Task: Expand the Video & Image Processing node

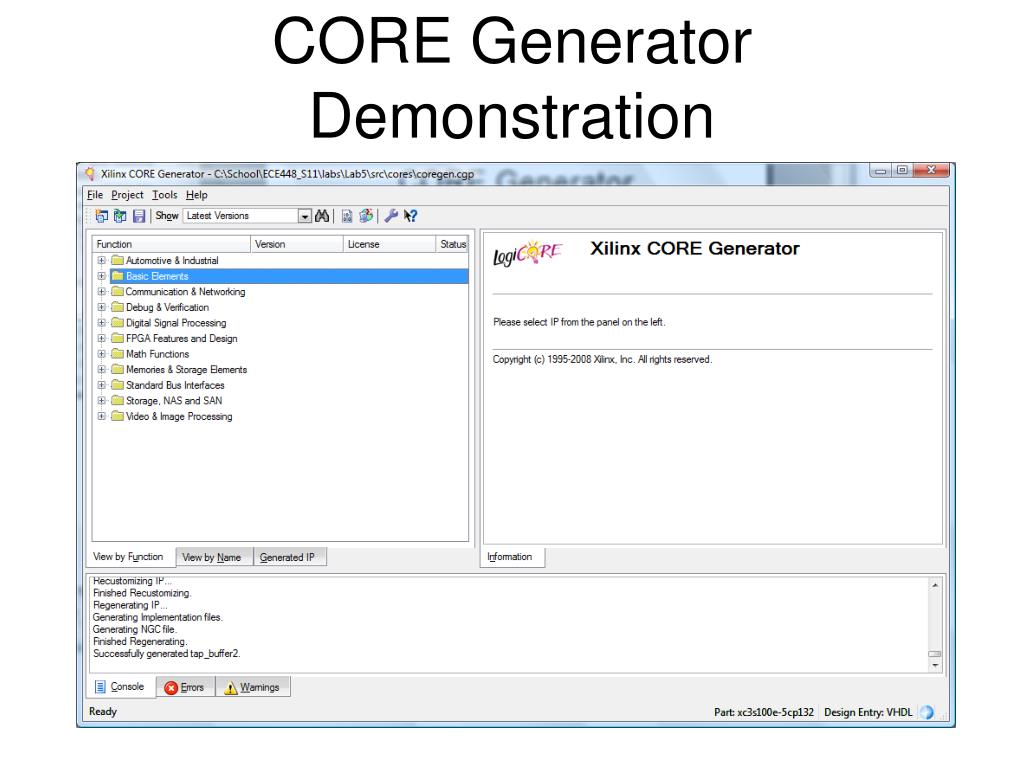Action: tap(101, 416)
